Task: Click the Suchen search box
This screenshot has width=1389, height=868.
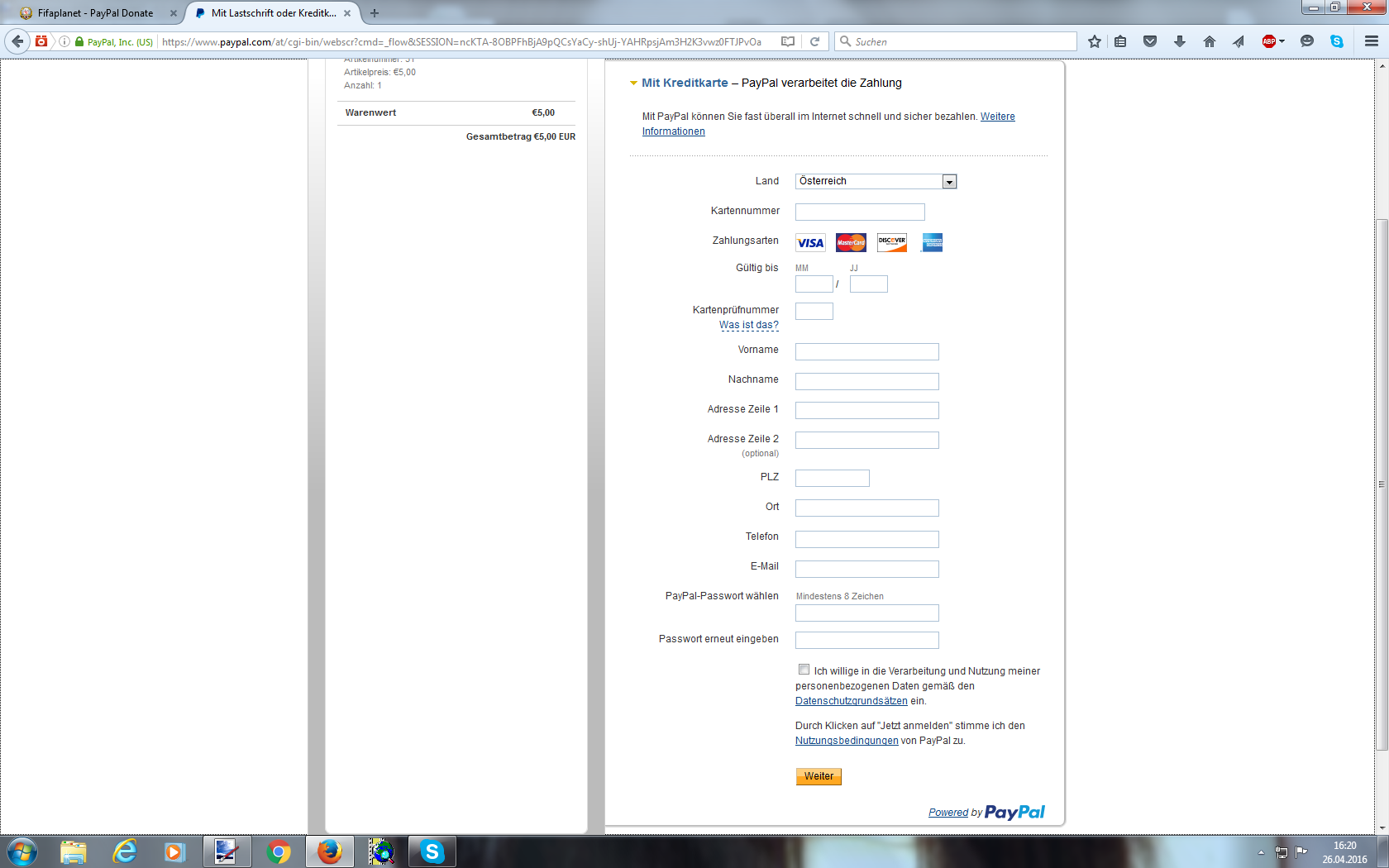Action: click(x=957, y=41)
